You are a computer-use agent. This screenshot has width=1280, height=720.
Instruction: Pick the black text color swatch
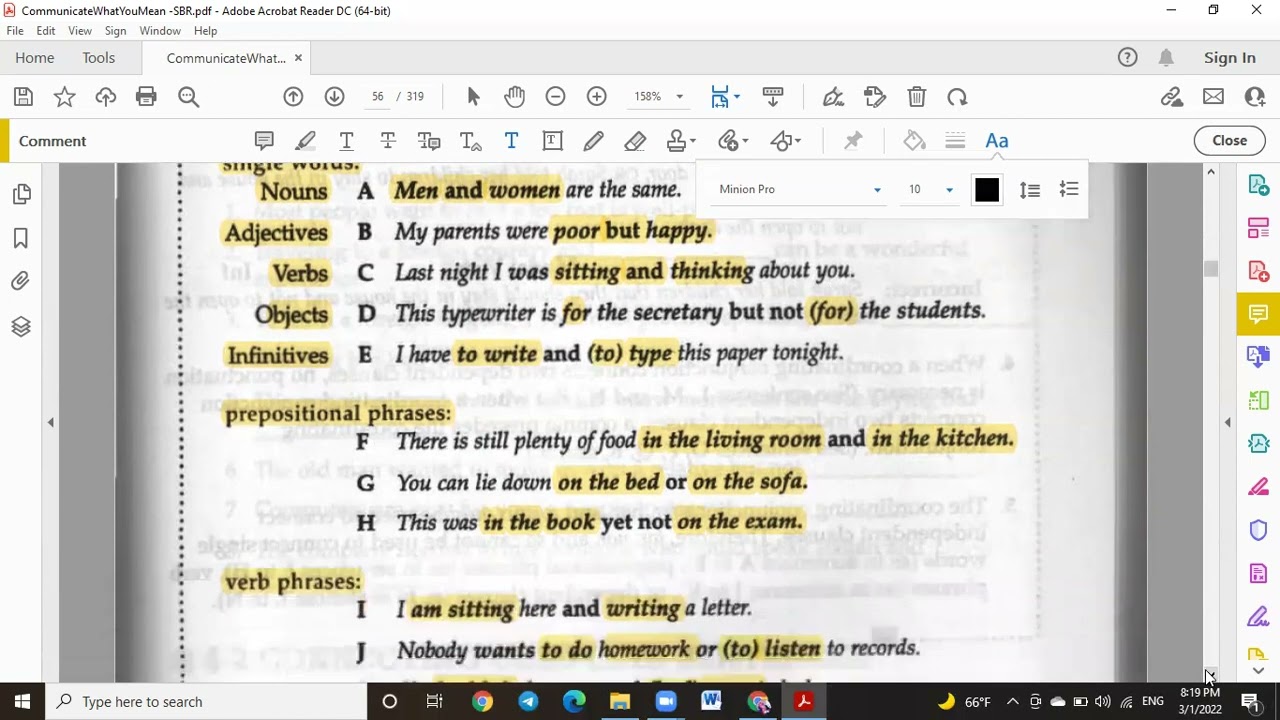(987, 190)
